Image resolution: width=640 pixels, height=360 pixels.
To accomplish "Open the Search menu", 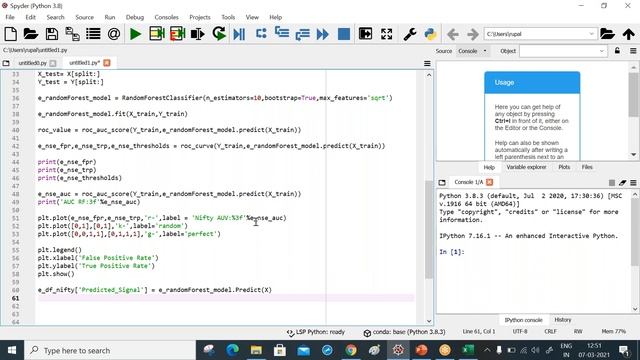I will click(x=56, y=17).
